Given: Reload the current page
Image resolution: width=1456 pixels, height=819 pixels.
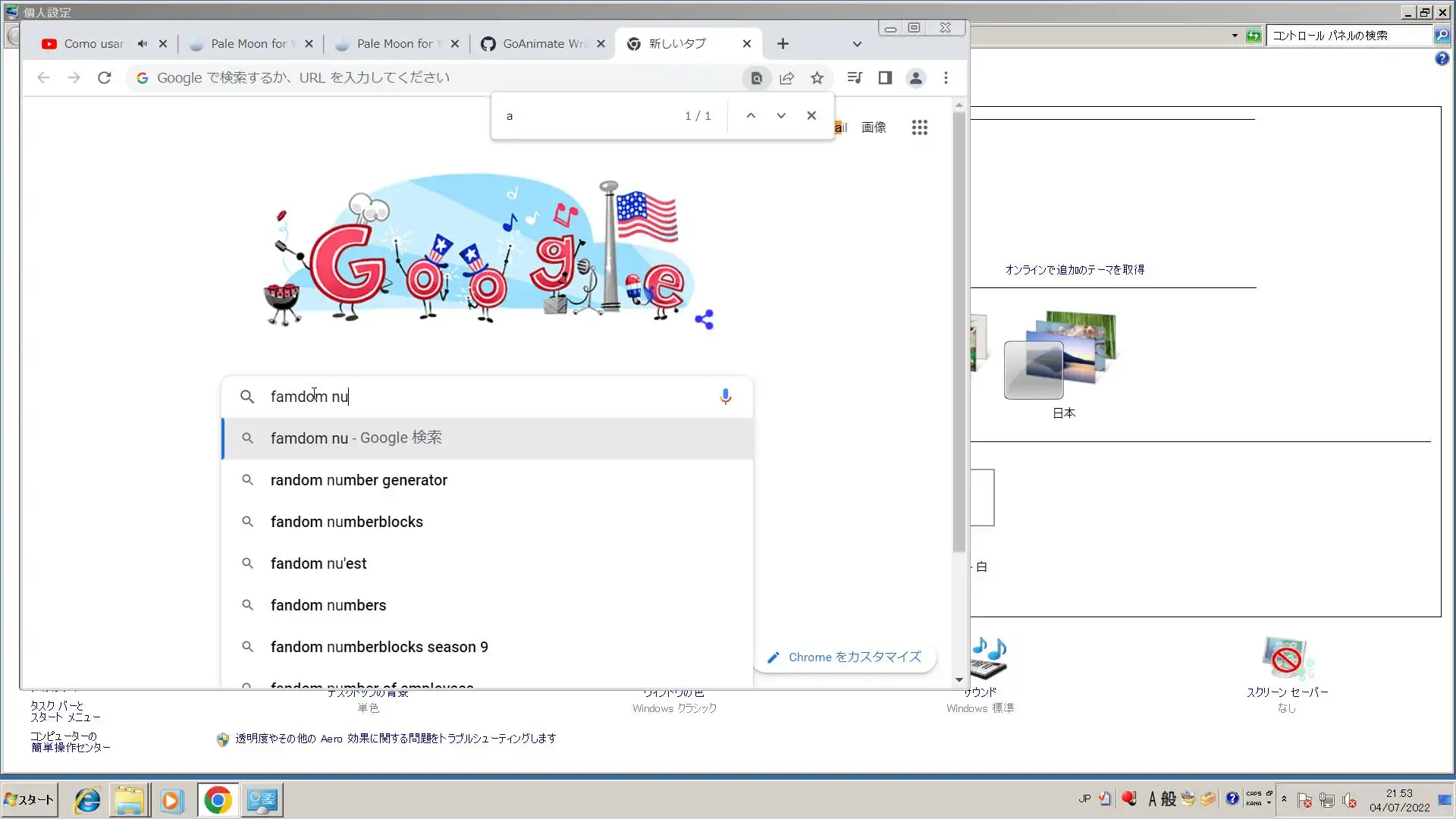Looking at the screenshot, I should [x=105, y=78].
